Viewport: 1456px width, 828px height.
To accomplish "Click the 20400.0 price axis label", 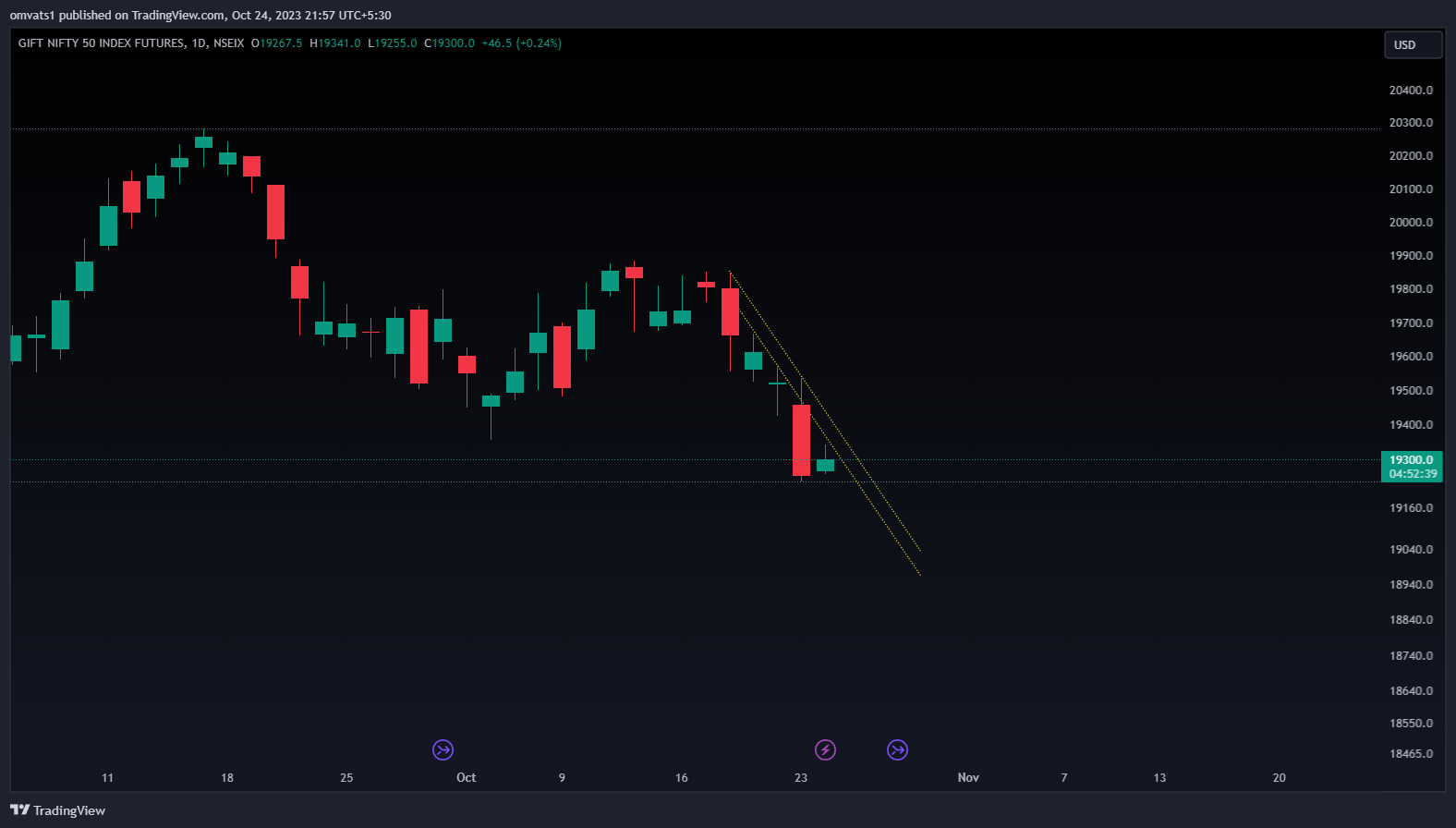I will coord(1411,90).
